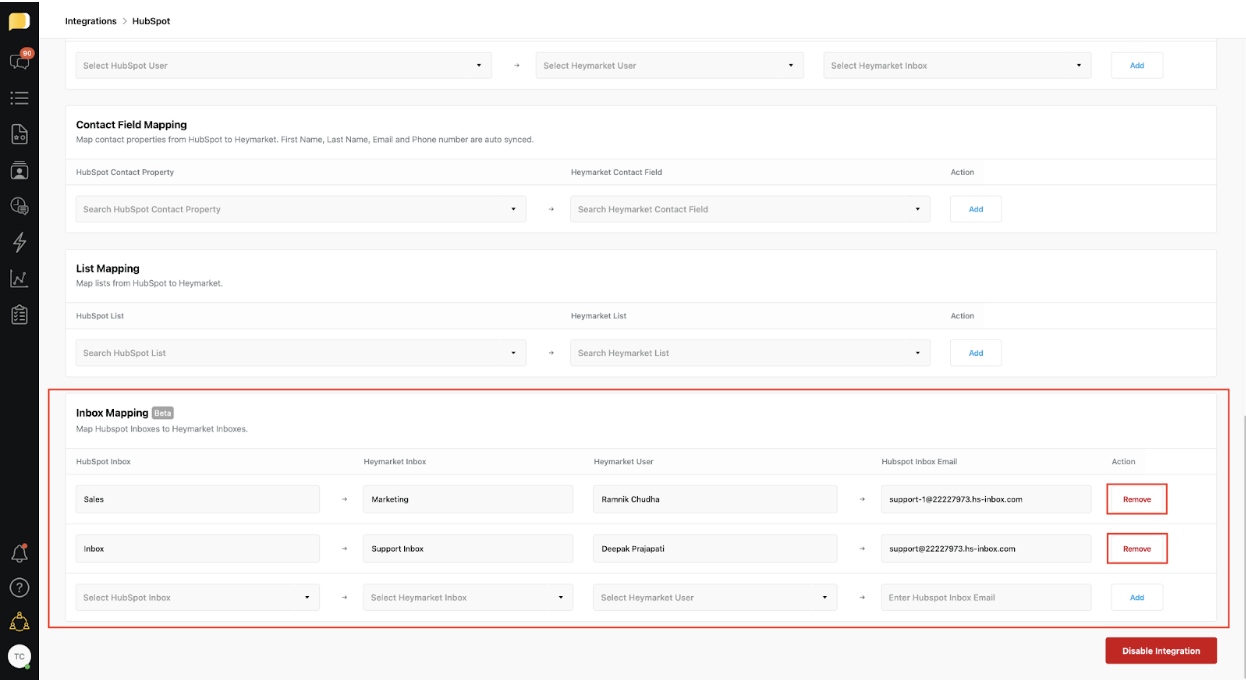
Task: Open Search HubSpot Contact Property dropdown
Action: [x=301, y=209]
